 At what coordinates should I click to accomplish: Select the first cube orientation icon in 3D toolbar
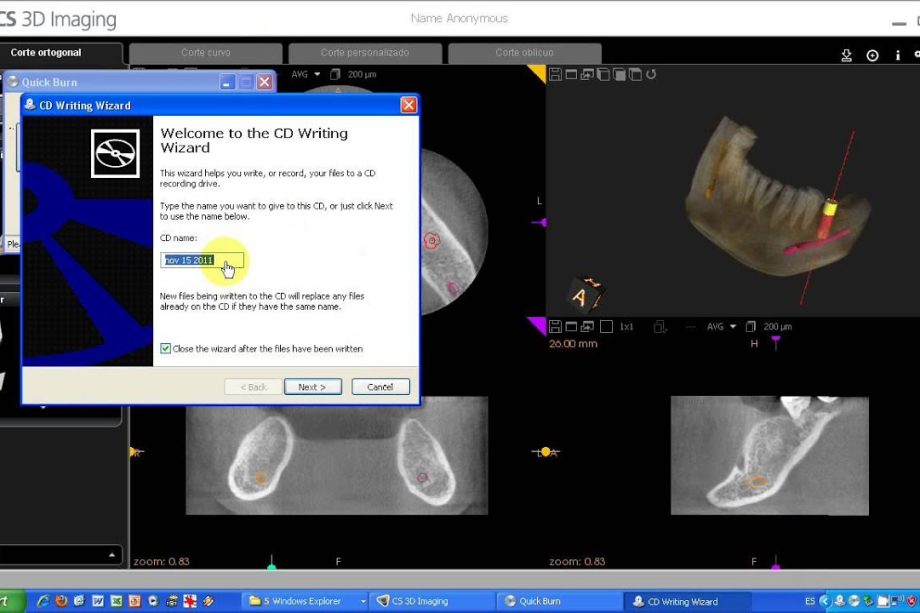pyautogui.click(x=603, y=74)
